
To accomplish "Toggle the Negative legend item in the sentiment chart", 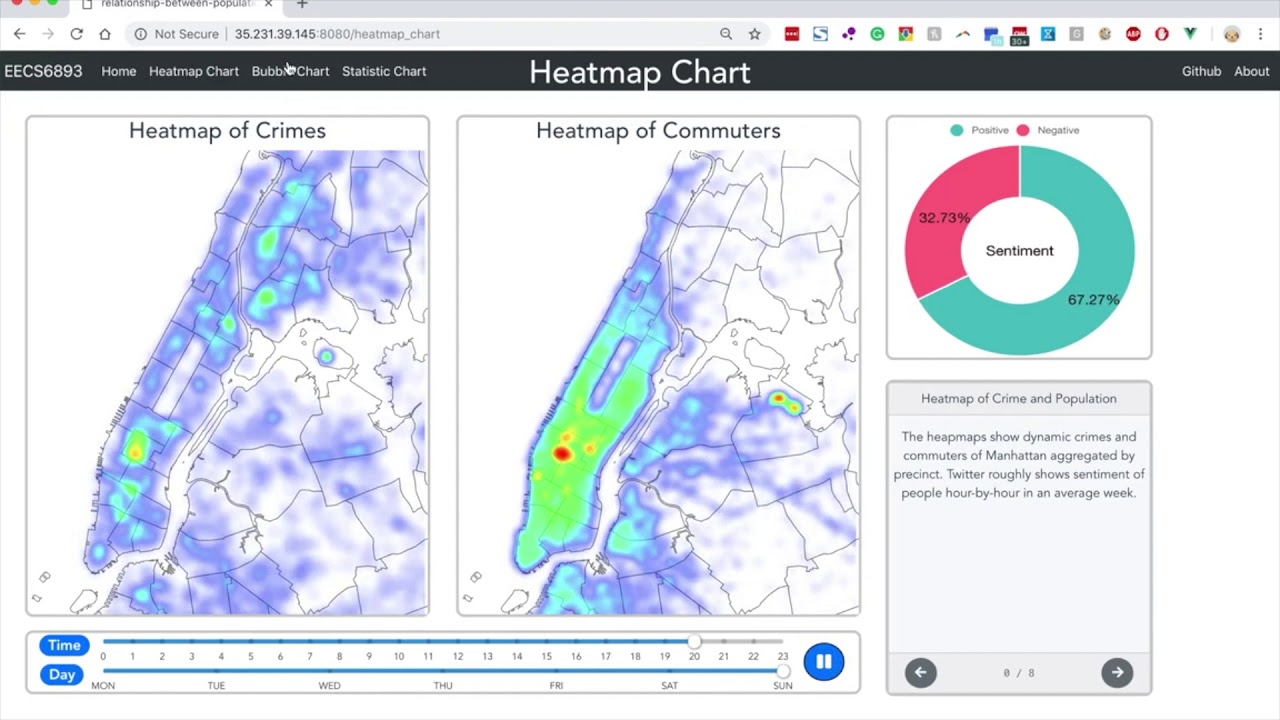I will coord(1048,130).
